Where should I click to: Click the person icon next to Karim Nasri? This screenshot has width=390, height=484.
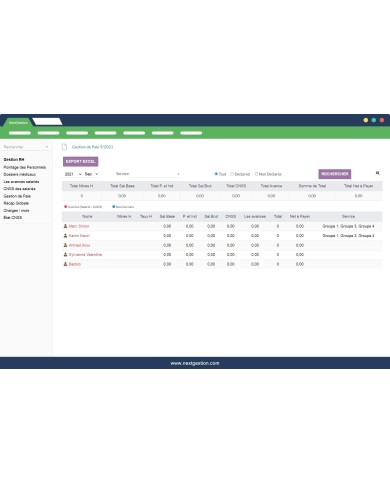point(65,236)
